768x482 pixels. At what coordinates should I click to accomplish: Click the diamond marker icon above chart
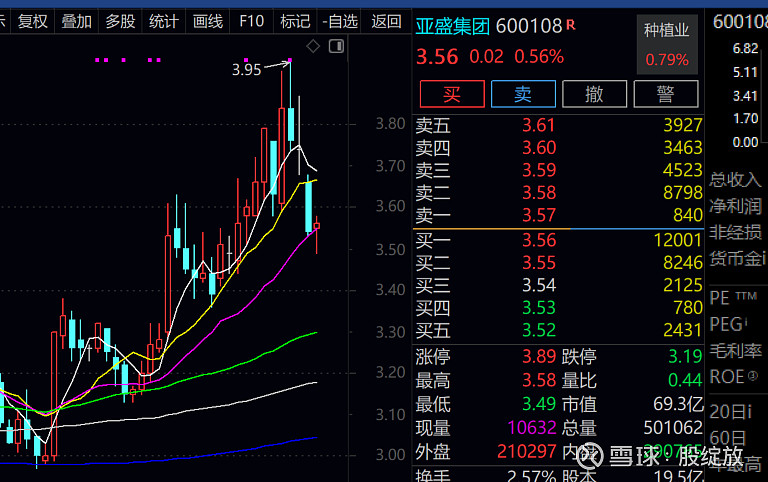pos(313,47)
